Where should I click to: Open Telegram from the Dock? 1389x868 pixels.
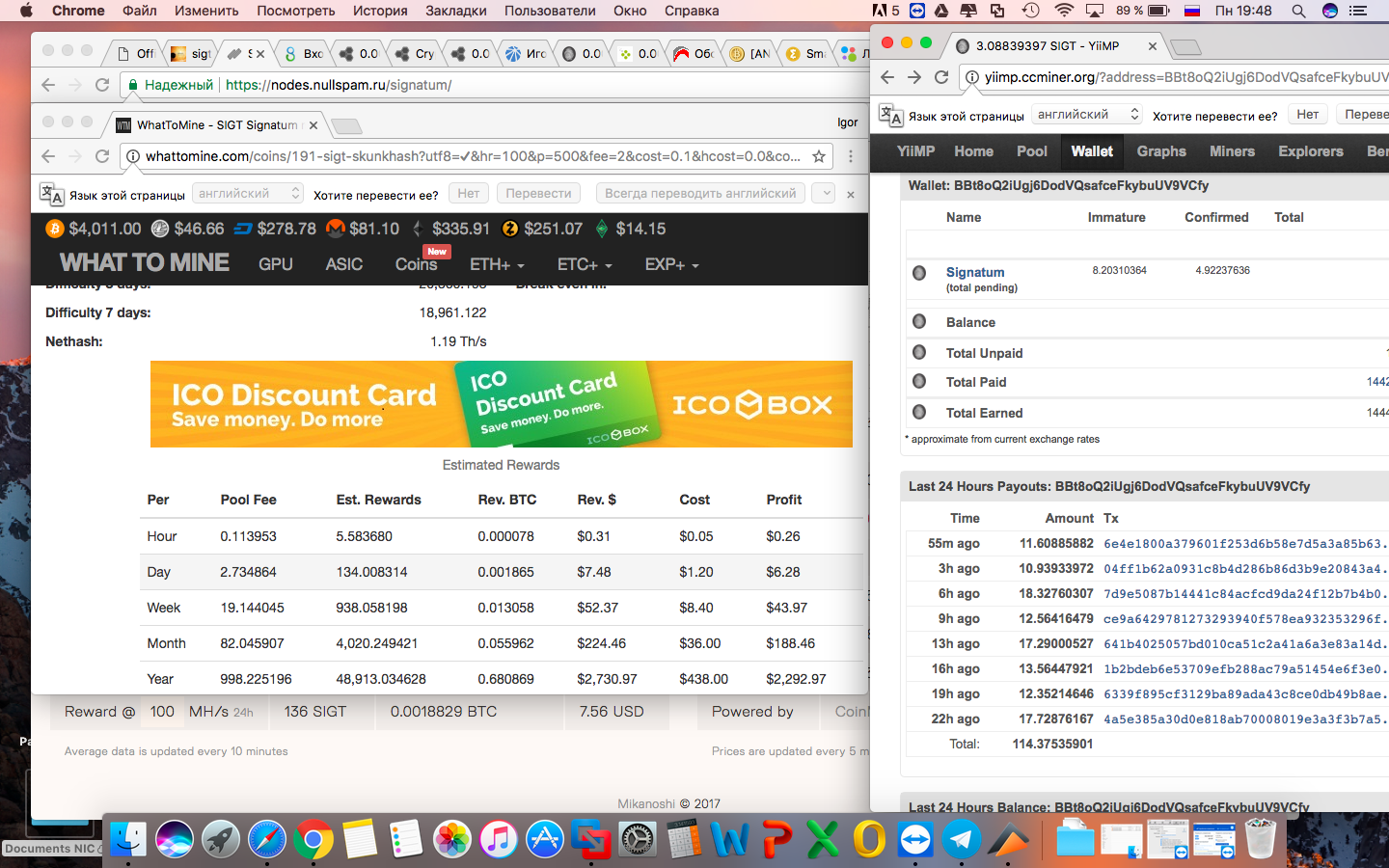962,840
